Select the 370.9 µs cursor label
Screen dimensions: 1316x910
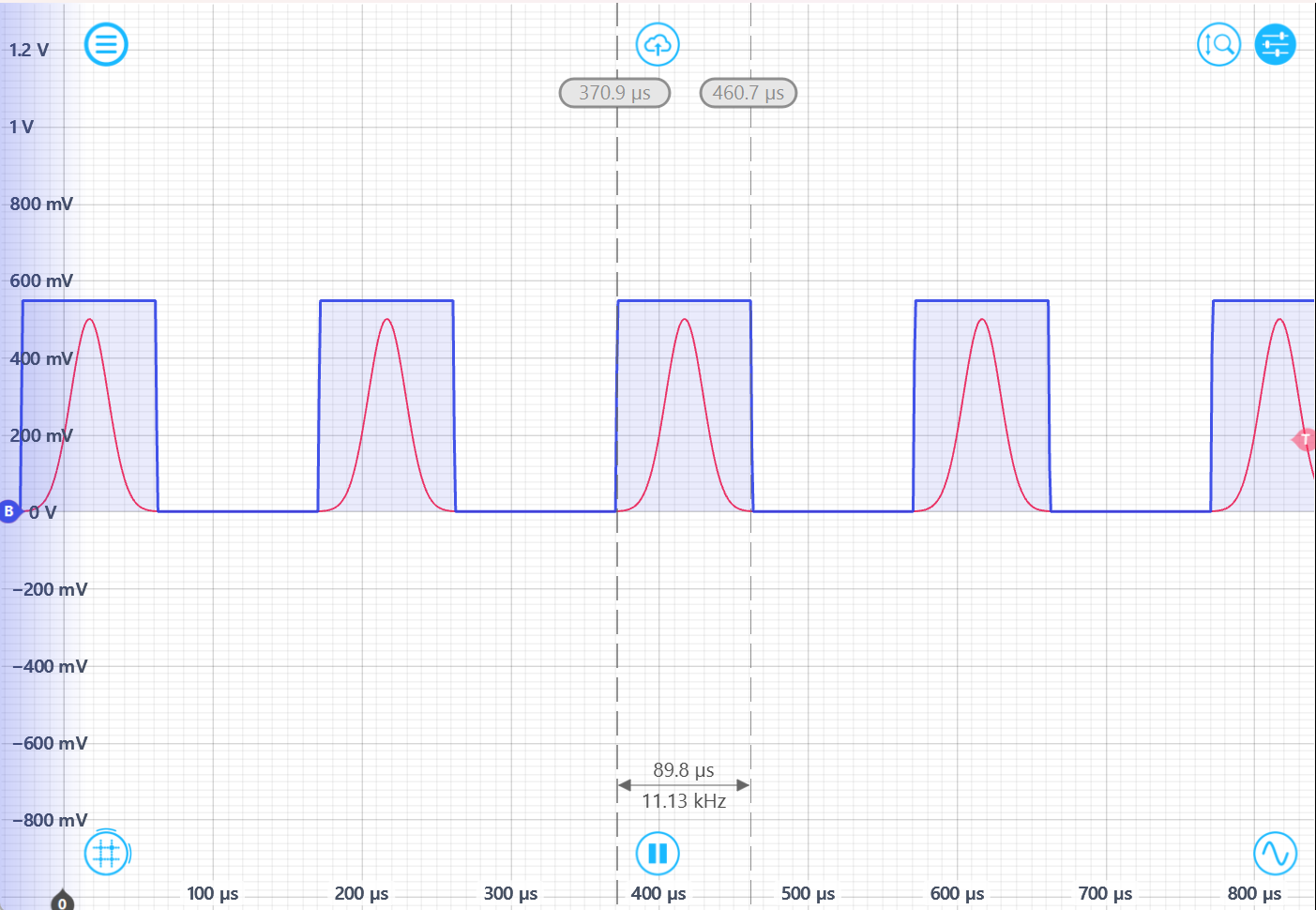pyautogui.click(x=614, y=93)
